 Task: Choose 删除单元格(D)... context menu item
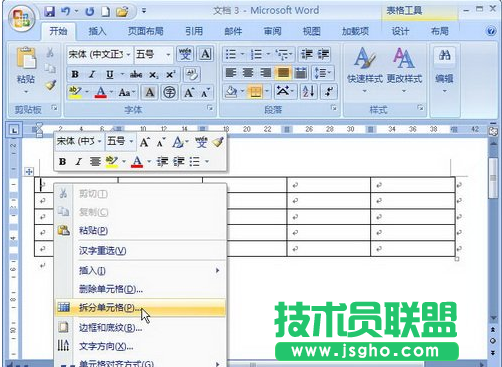pyautogui.click(x=141, y=289)
